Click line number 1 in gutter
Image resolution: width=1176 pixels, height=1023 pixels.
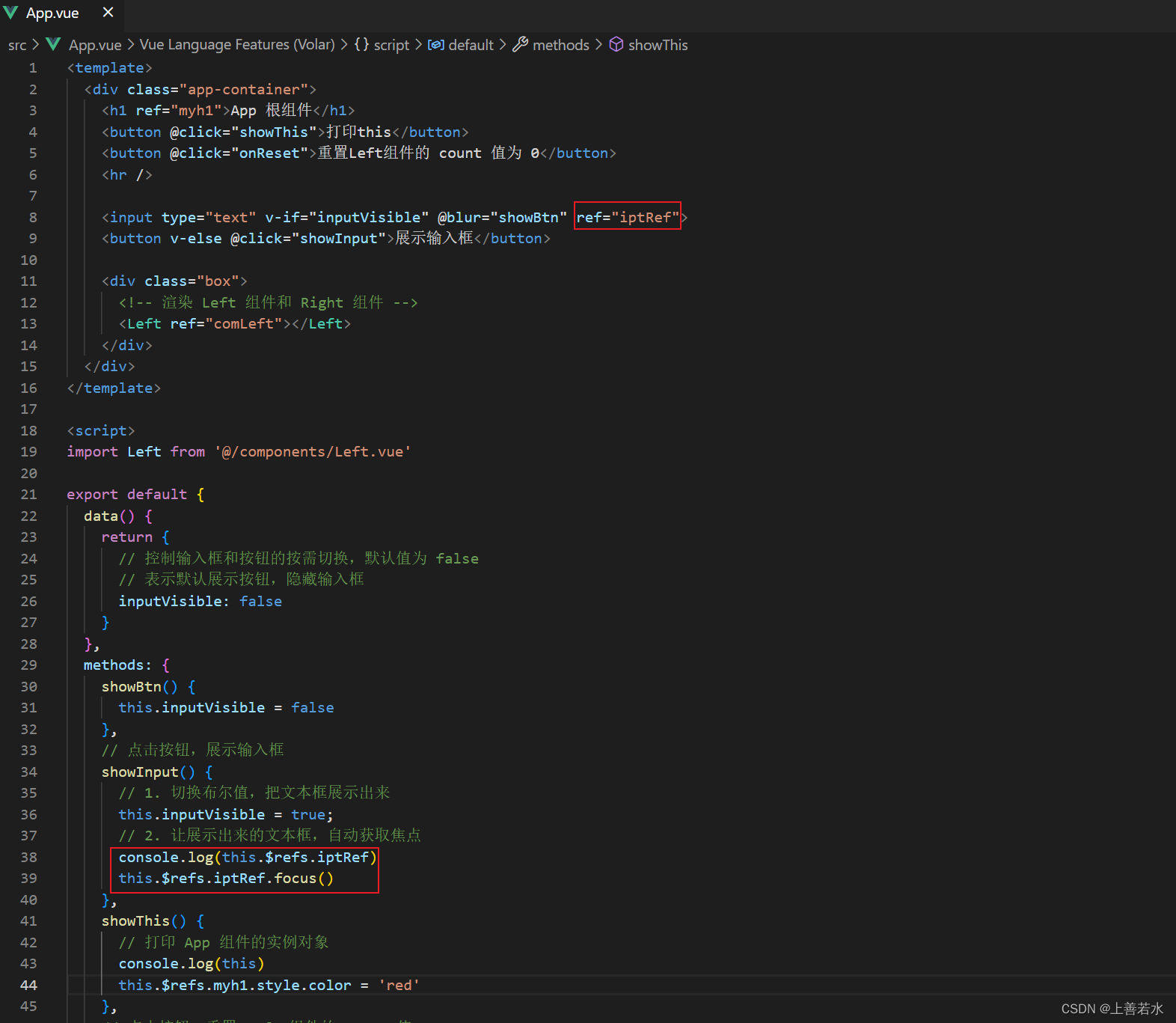(33, 68)
